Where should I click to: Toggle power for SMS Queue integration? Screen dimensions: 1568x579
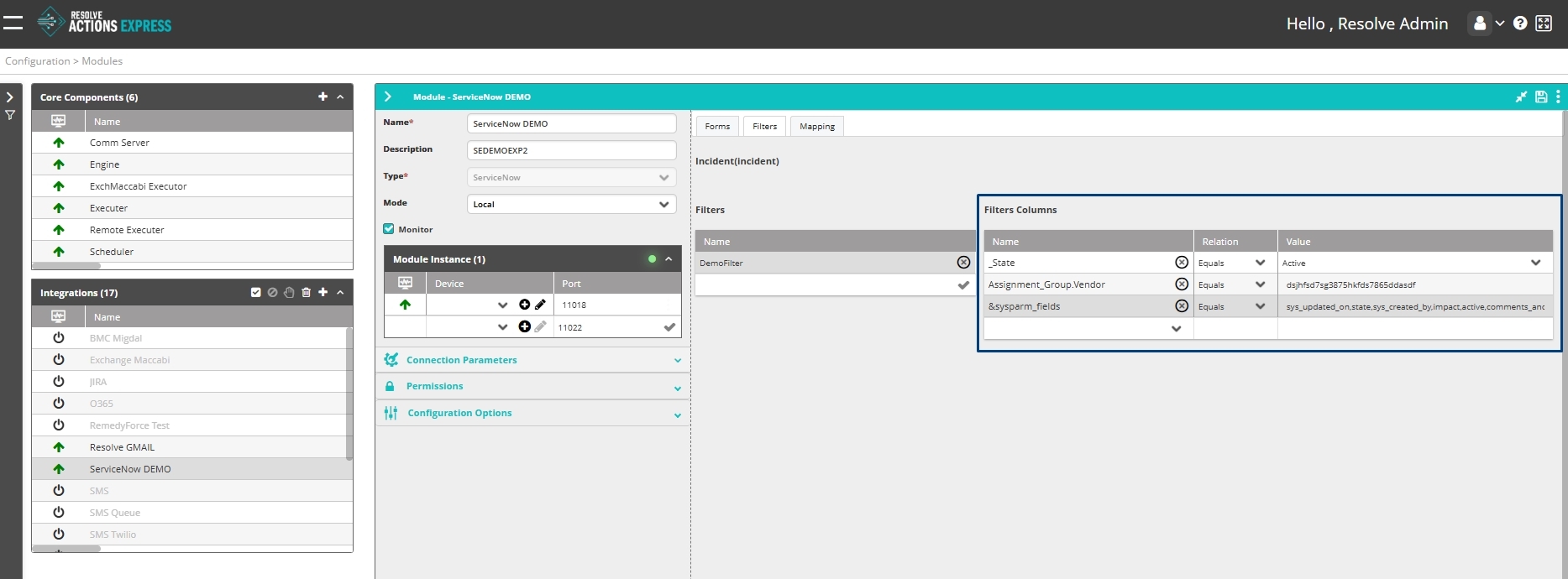(59, 513)
